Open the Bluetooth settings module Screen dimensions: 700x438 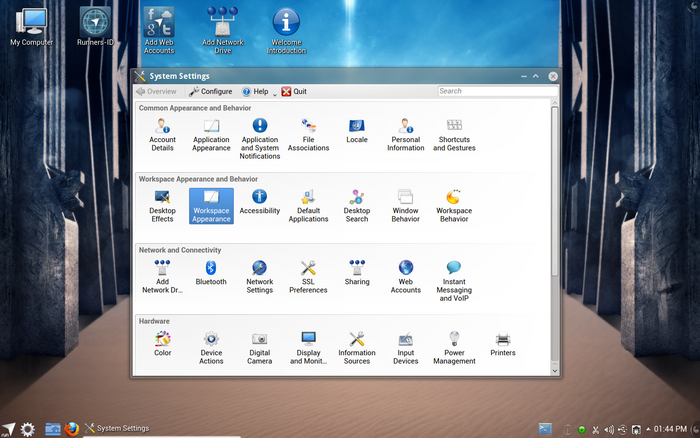211,275
